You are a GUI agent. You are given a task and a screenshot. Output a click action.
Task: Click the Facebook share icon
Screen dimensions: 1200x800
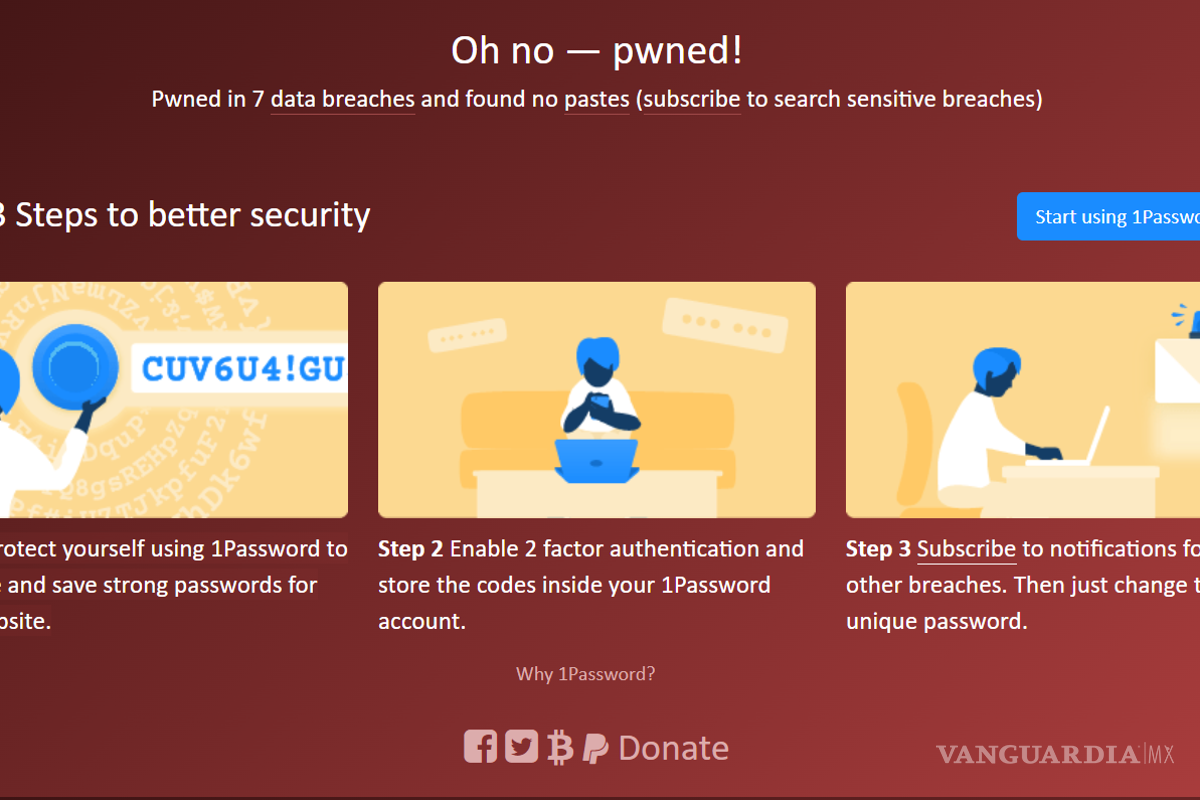(x=480, y=746)
